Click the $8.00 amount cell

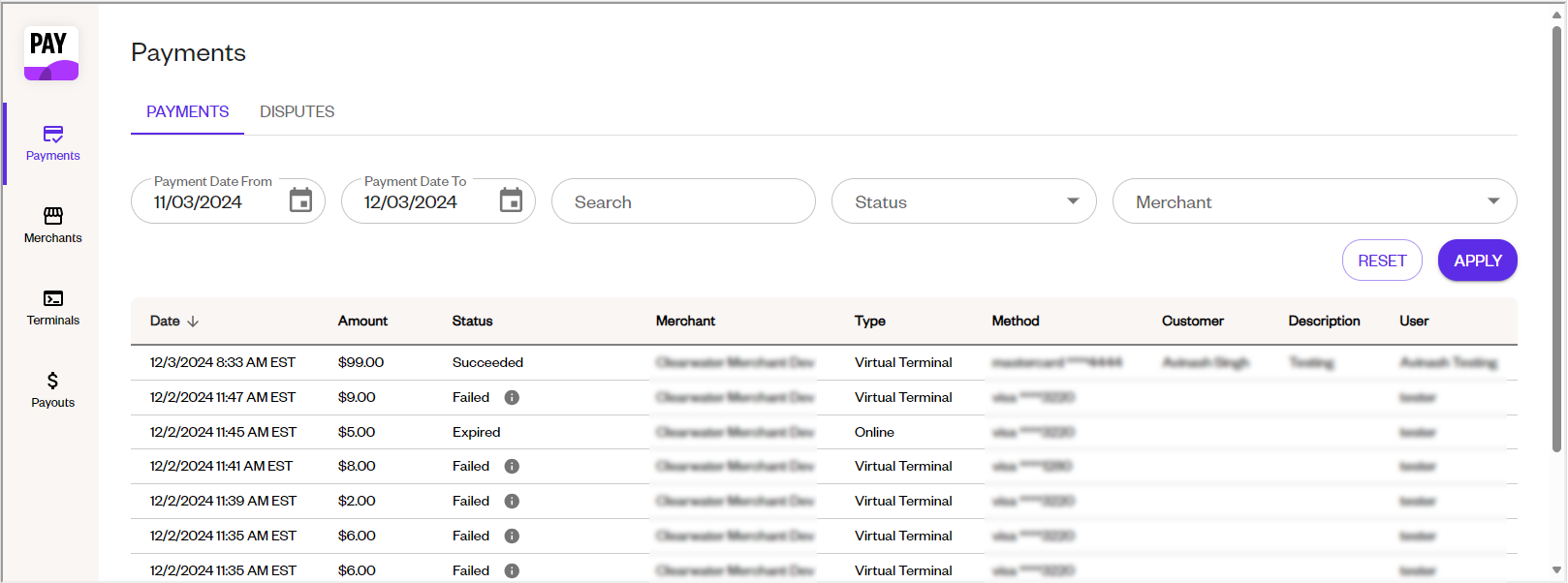(357, 466)
